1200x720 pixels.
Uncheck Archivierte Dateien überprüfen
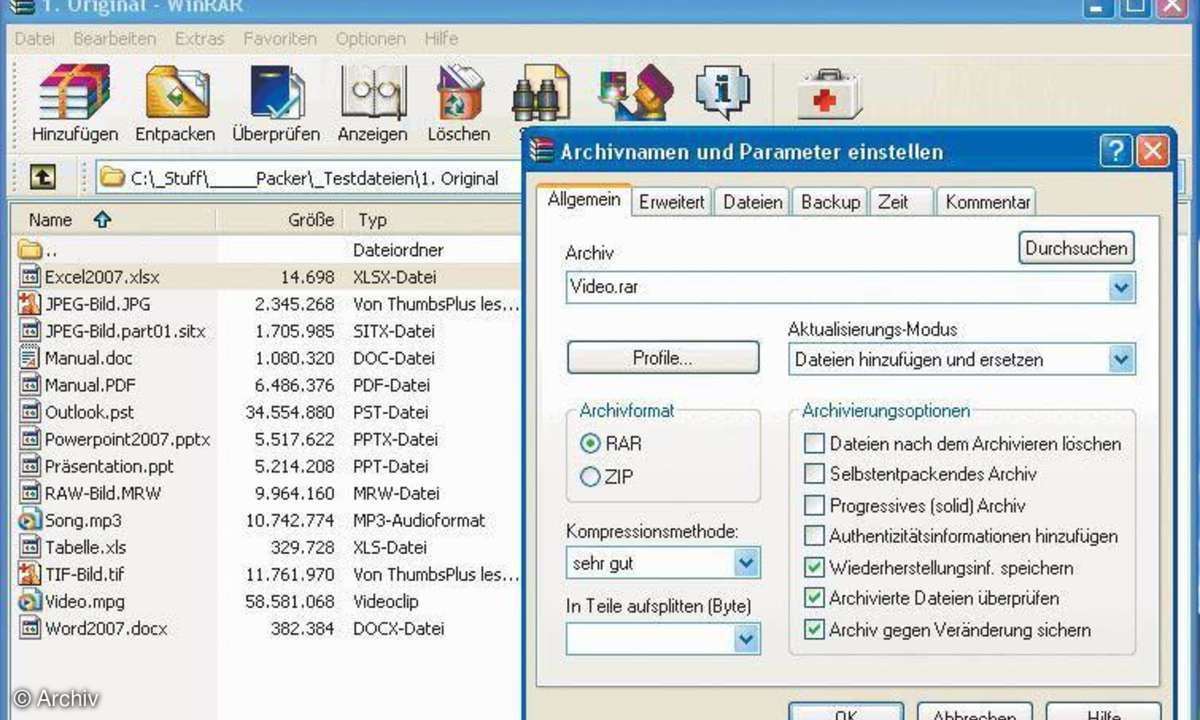pos(815,598)
